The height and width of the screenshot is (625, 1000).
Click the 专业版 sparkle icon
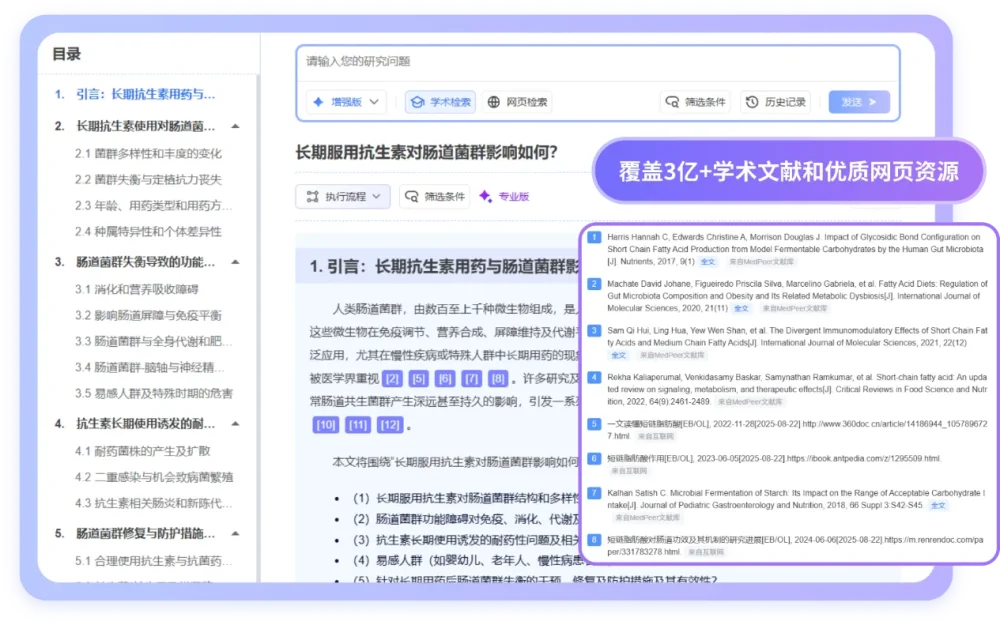coord(486,196)
